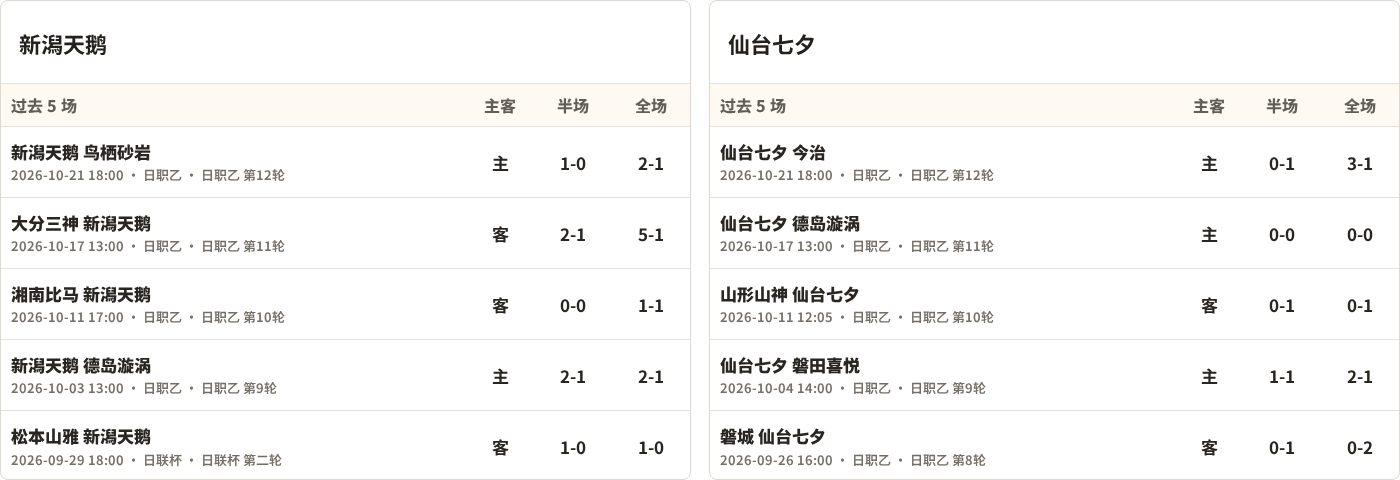Click the 1-1 full-time score for 湘南比马 match
This screenshot has width=1400, height=480.
(651, 306)
